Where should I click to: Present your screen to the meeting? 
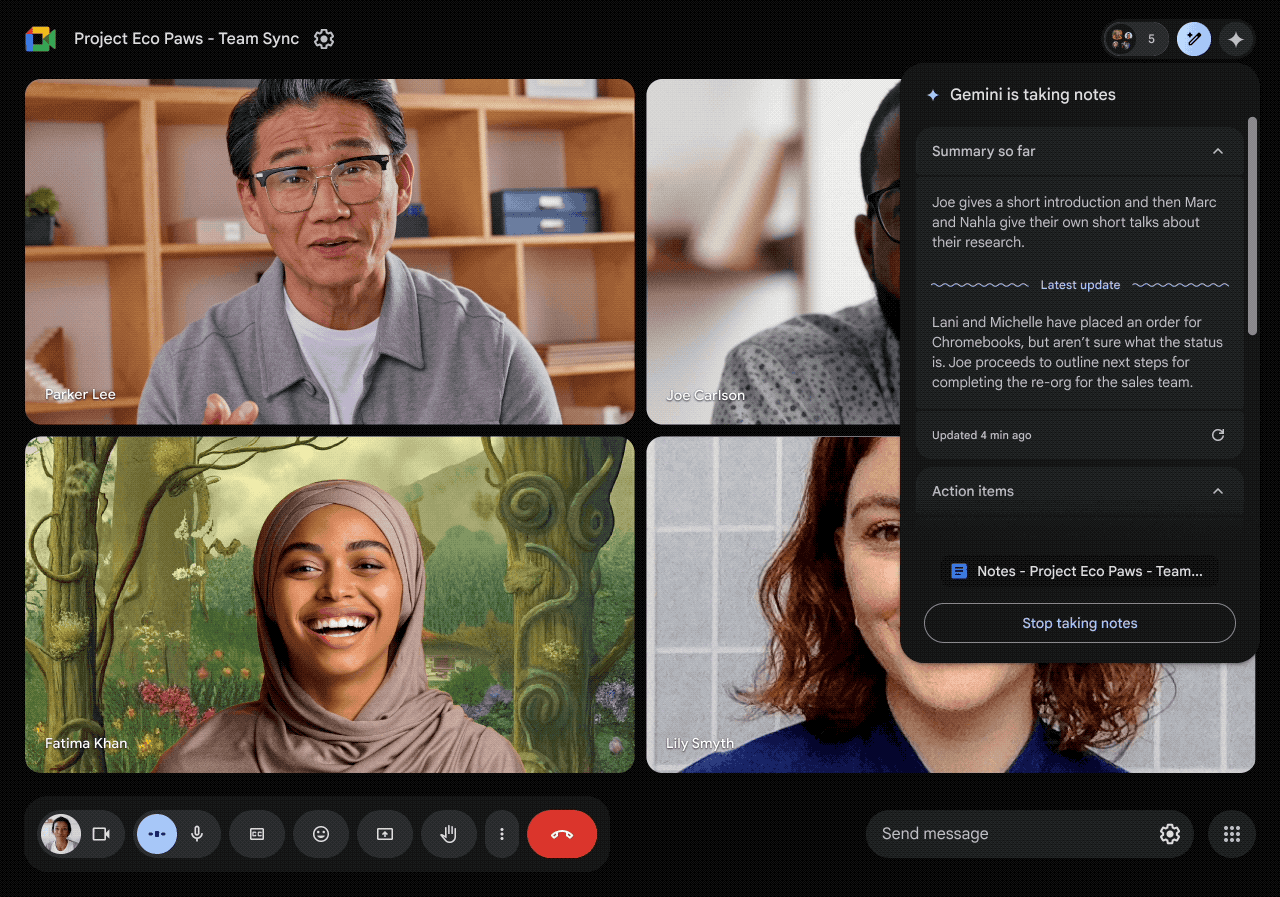(x=385, y=833)
